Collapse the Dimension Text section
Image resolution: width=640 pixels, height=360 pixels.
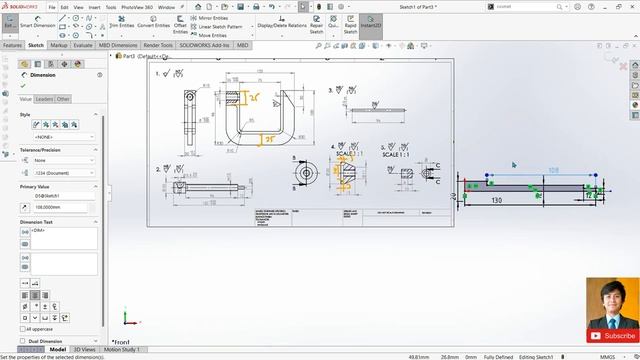[96, 222]
